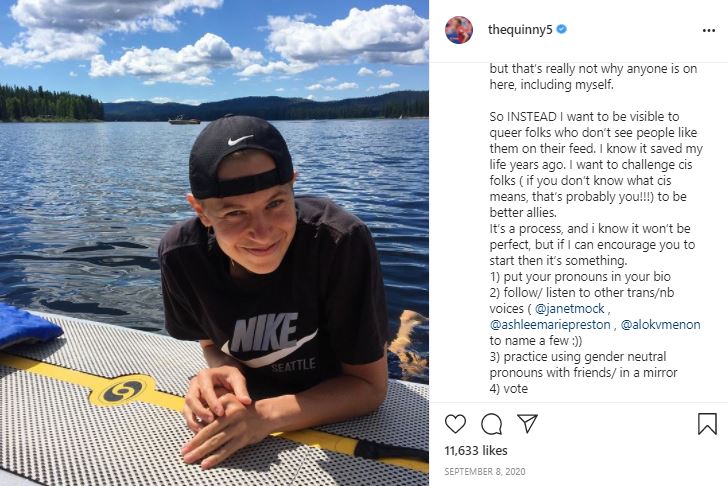Go to the @ashleemariepreston profile mention

[551, 325]
